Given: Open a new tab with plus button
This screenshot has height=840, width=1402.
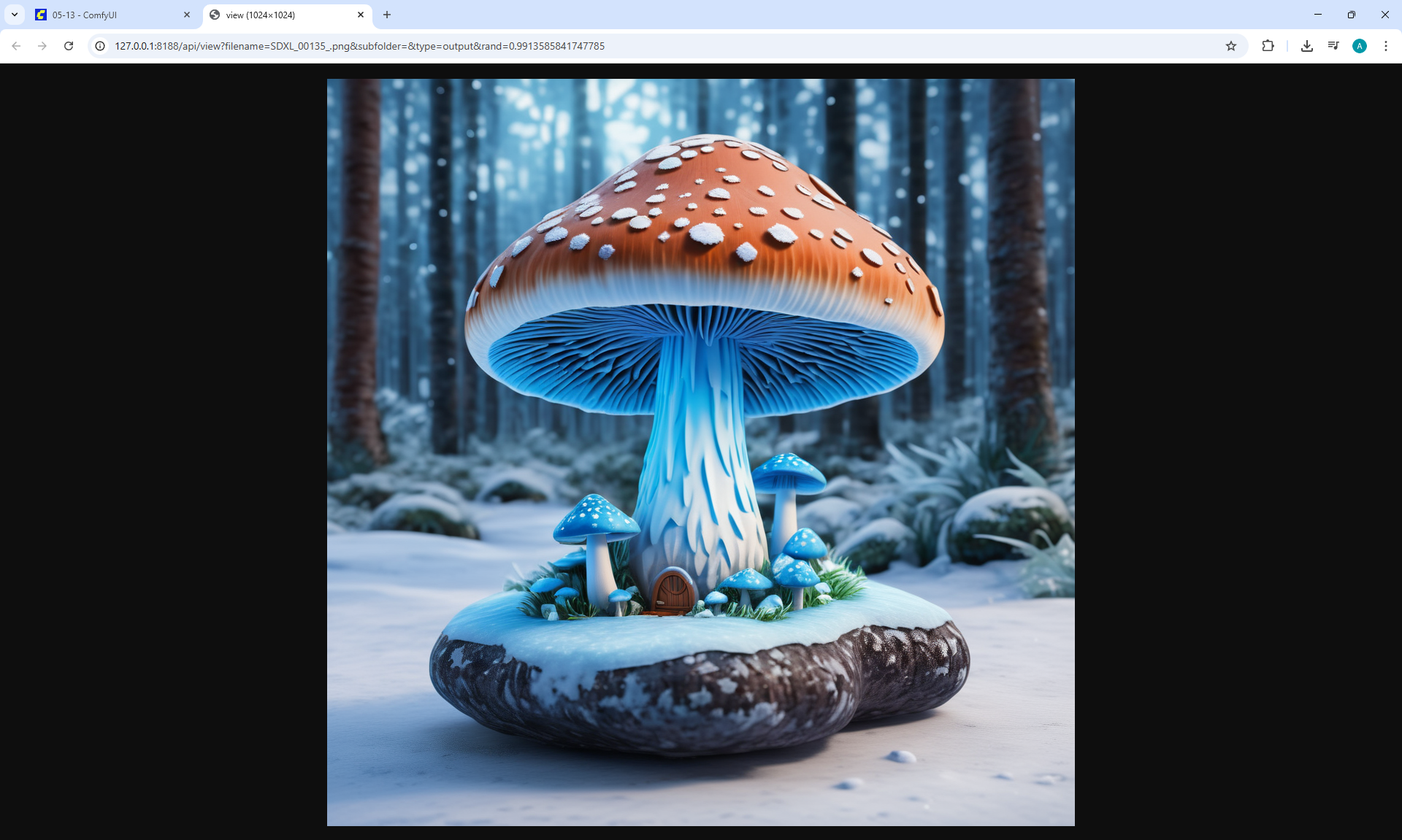Looking at the screenshot, I should pyautogui.click(x=387, y=15).
